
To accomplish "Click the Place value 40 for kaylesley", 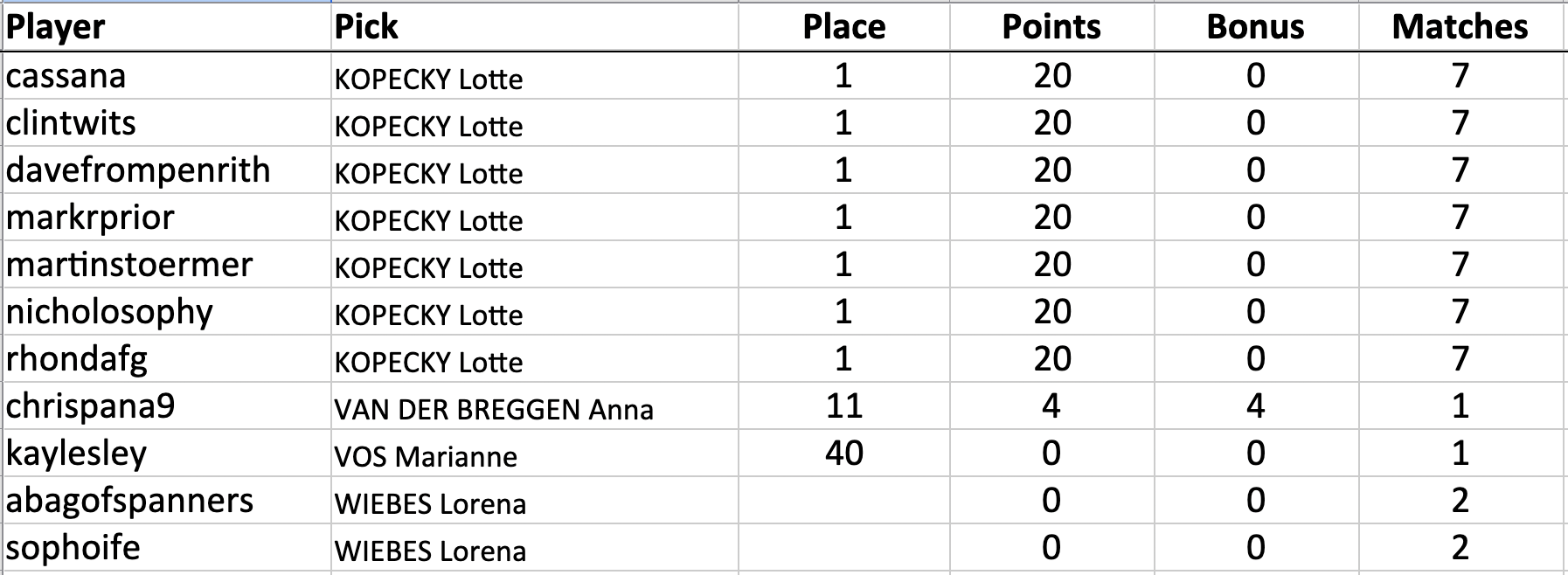I will [x=844, y=454].
